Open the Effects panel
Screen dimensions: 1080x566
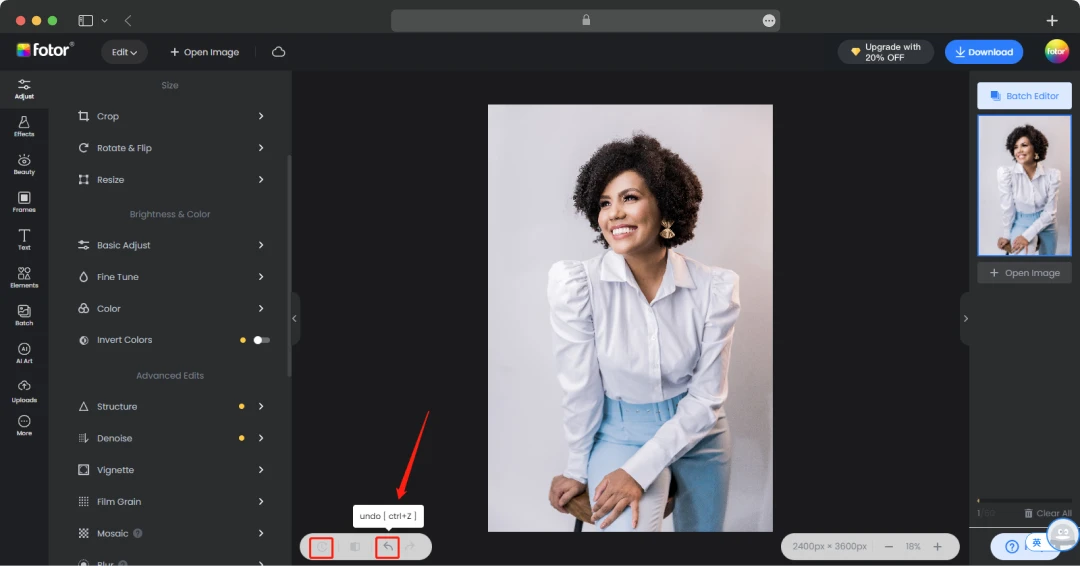click(24, 126)
